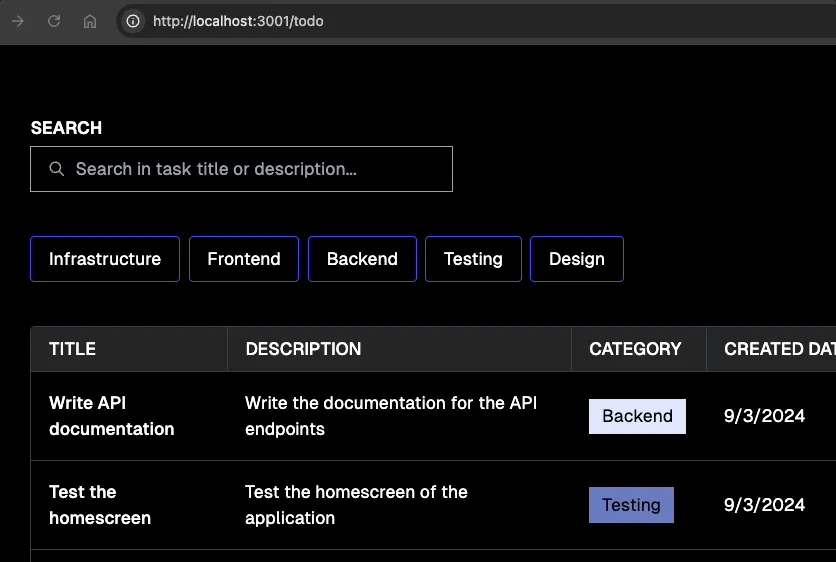Click description 'Test the homescreen of the application'
The width and height of the screenshot is (836, 562).
coord(356,505)
